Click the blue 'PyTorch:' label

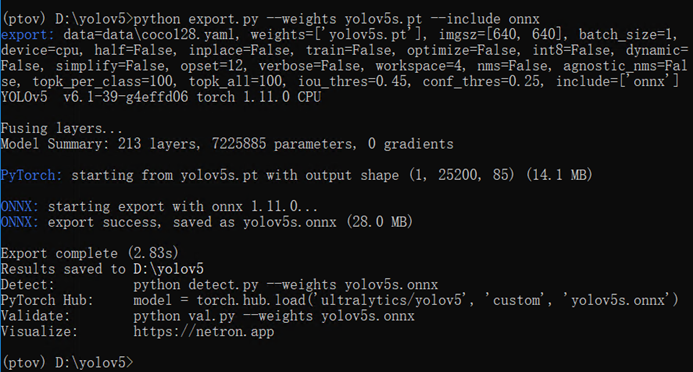pyautogui.click(x=31, y=175)
